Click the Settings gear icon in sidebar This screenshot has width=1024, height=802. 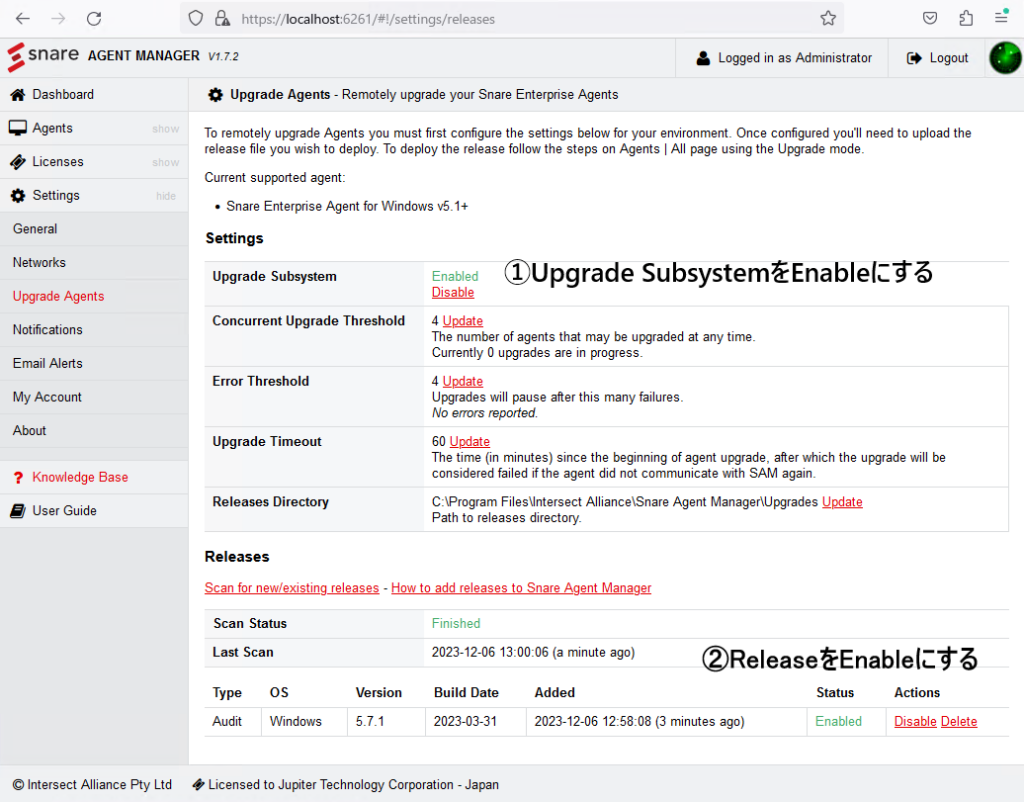18,195
